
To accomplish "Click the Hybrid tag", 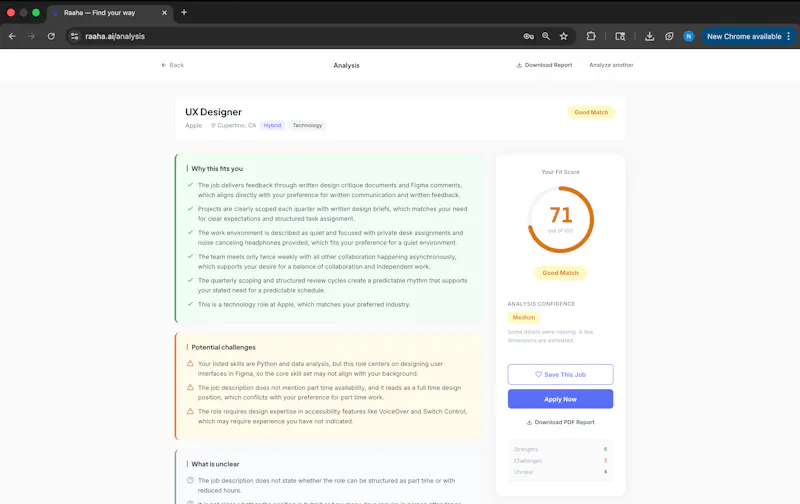I will pos(272,125).
